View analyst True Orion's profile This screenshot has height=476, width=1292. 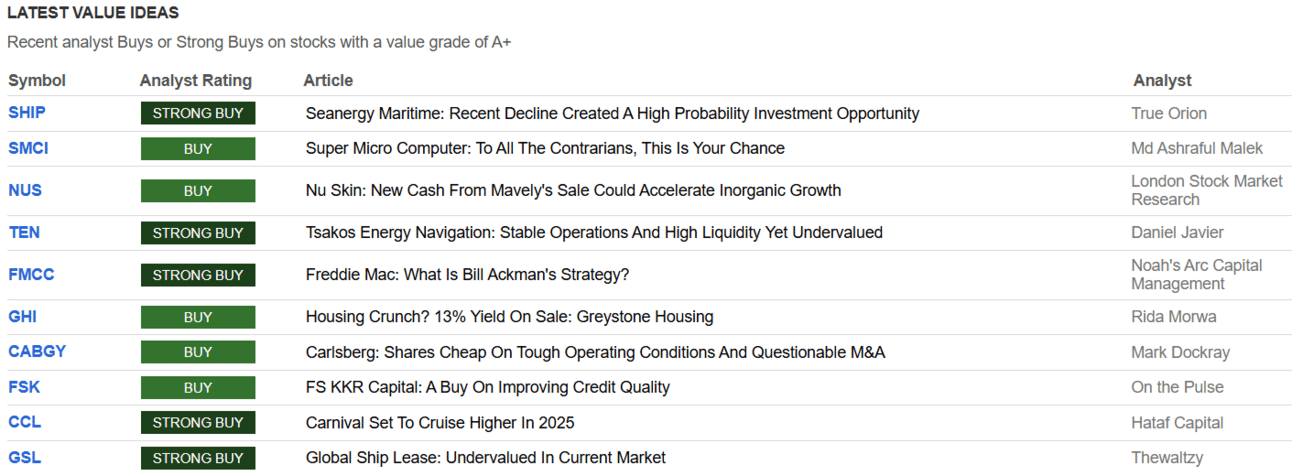pyautogui.click(x=1168, y=113)
